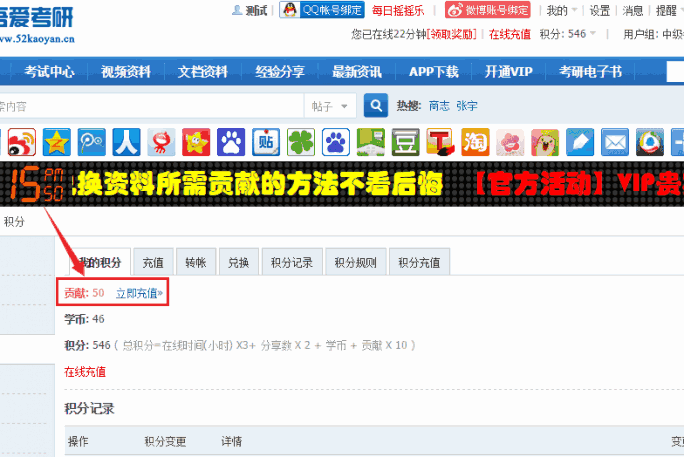Viewport: 684px width, 457px height.
Task: Click the 立即充值 link
Action: pos(139,293)
